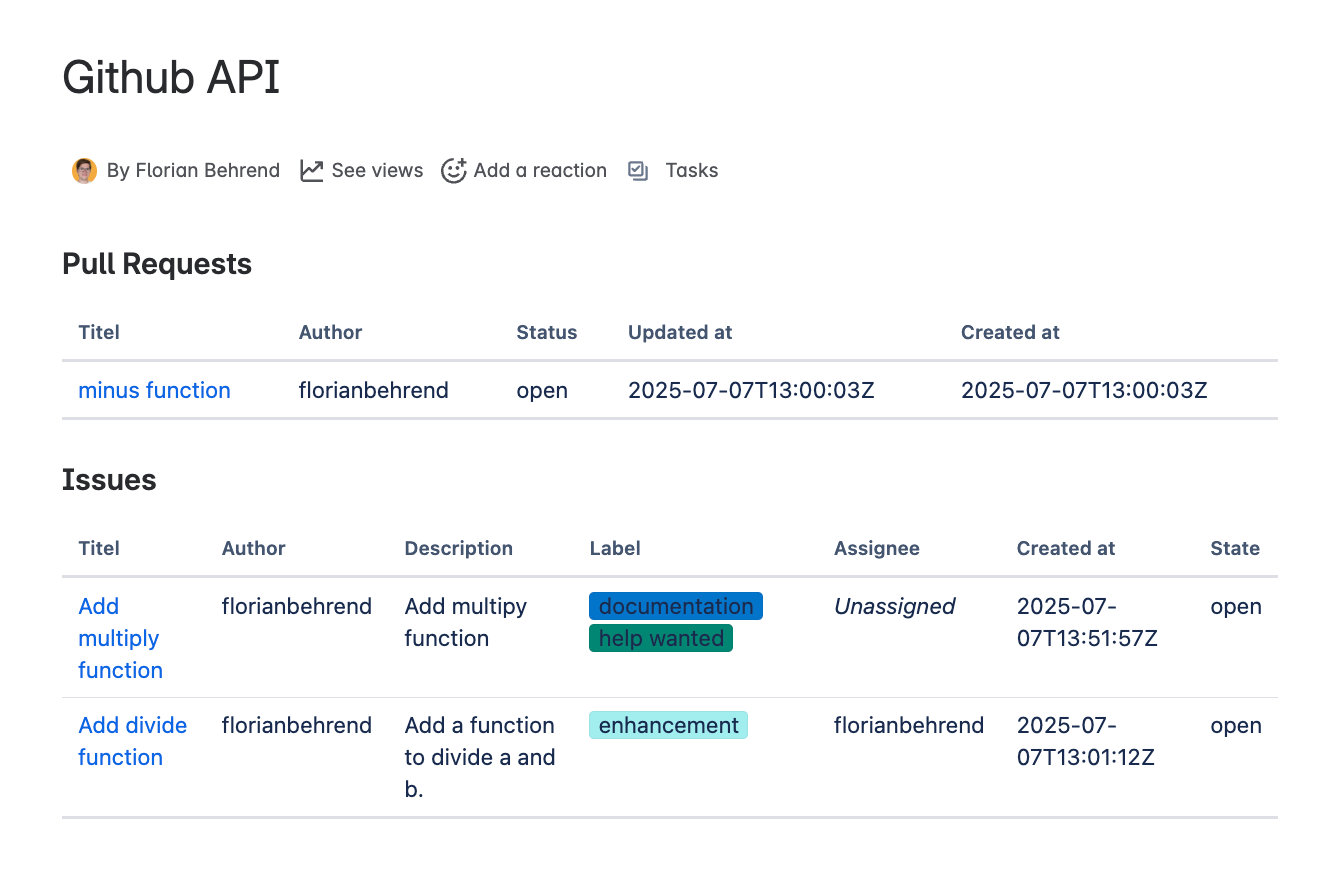
Task: Open the minus function pull request link
Action: [x=154, y=390]
